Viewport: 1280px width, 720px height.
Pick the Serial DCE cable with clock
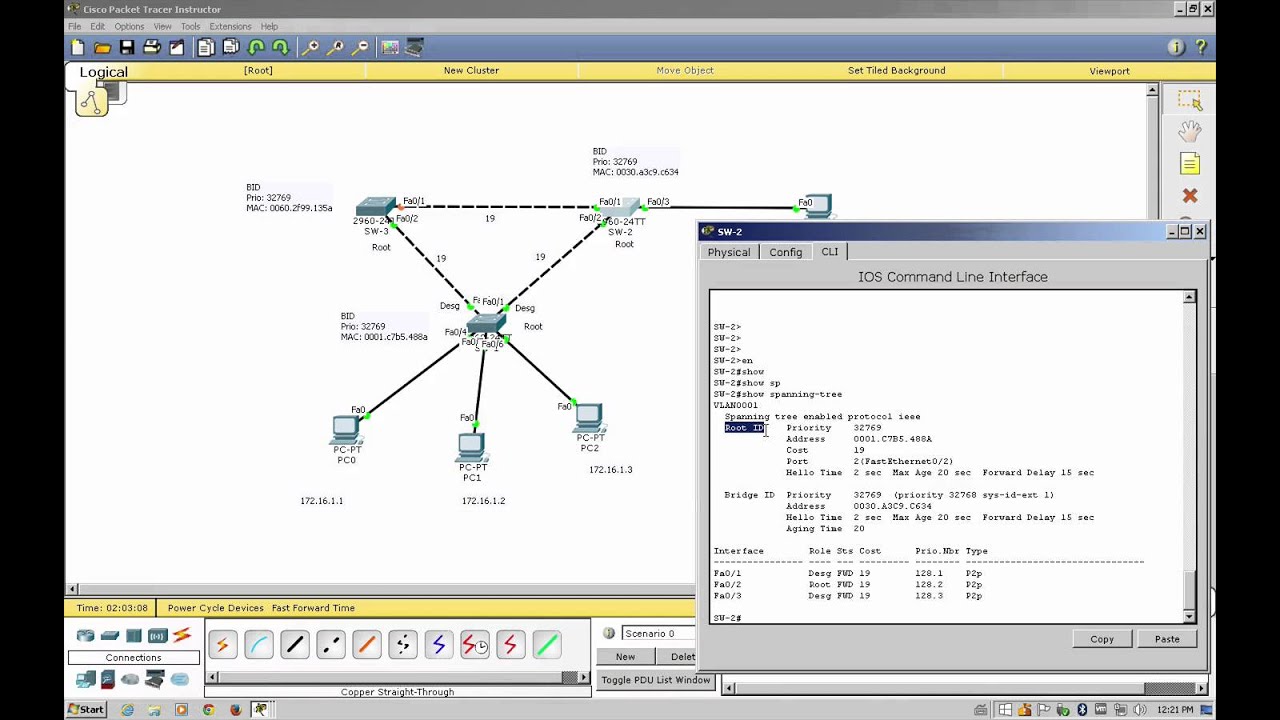coord(475,645)
